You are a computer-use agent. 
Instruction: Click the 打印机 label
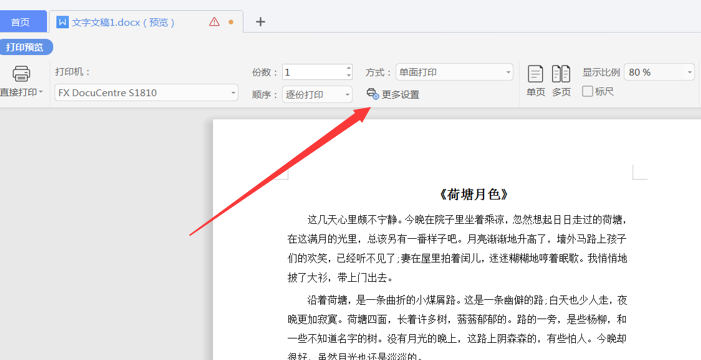tap(73, 72)
